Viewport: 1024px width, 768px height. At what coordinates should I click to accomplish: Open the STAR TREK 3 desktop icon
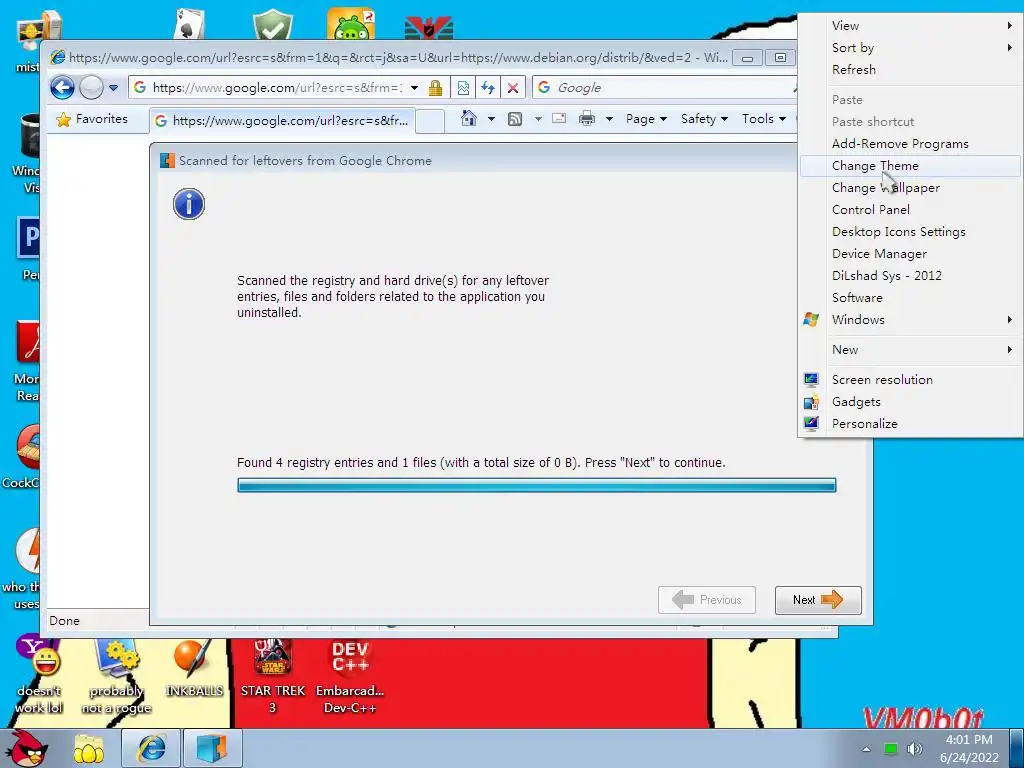pos(273,677)
